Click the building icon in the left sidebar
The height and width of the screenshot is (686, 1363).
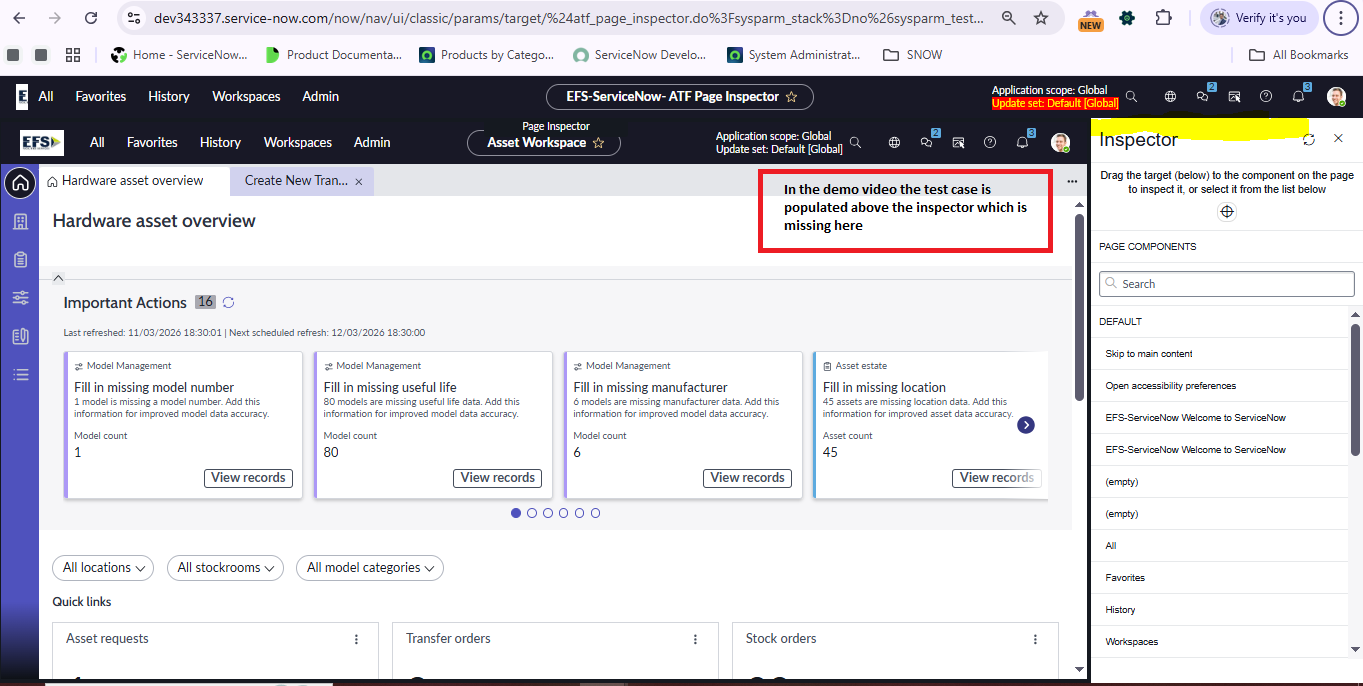click(20, 222)
